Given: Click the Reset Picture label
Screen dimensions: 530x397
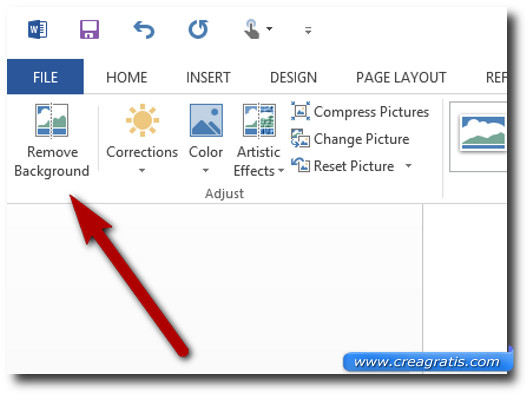Looking at the screenshot, I should 354,166.
